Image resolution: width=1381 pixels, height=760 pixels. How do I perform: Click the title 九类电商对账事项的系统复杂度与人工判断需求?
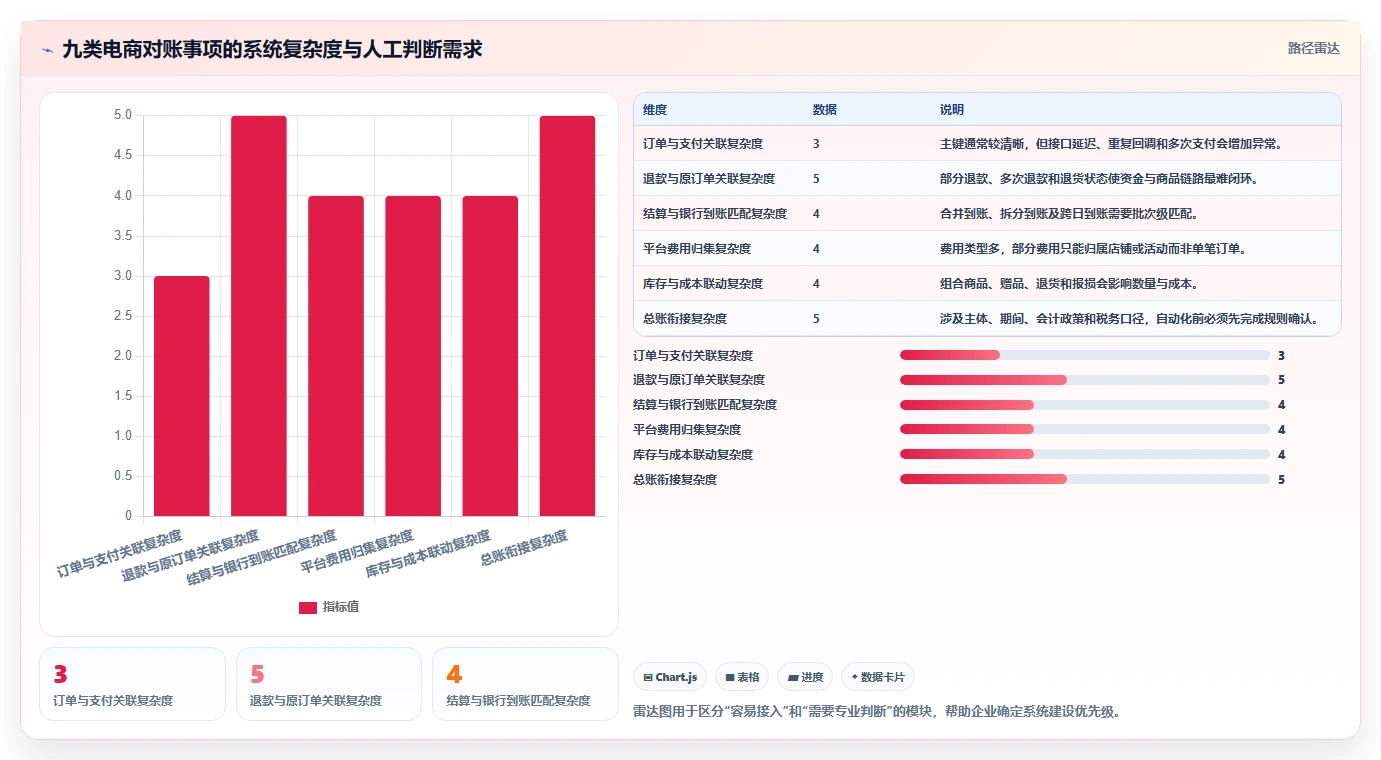point(272,49)
